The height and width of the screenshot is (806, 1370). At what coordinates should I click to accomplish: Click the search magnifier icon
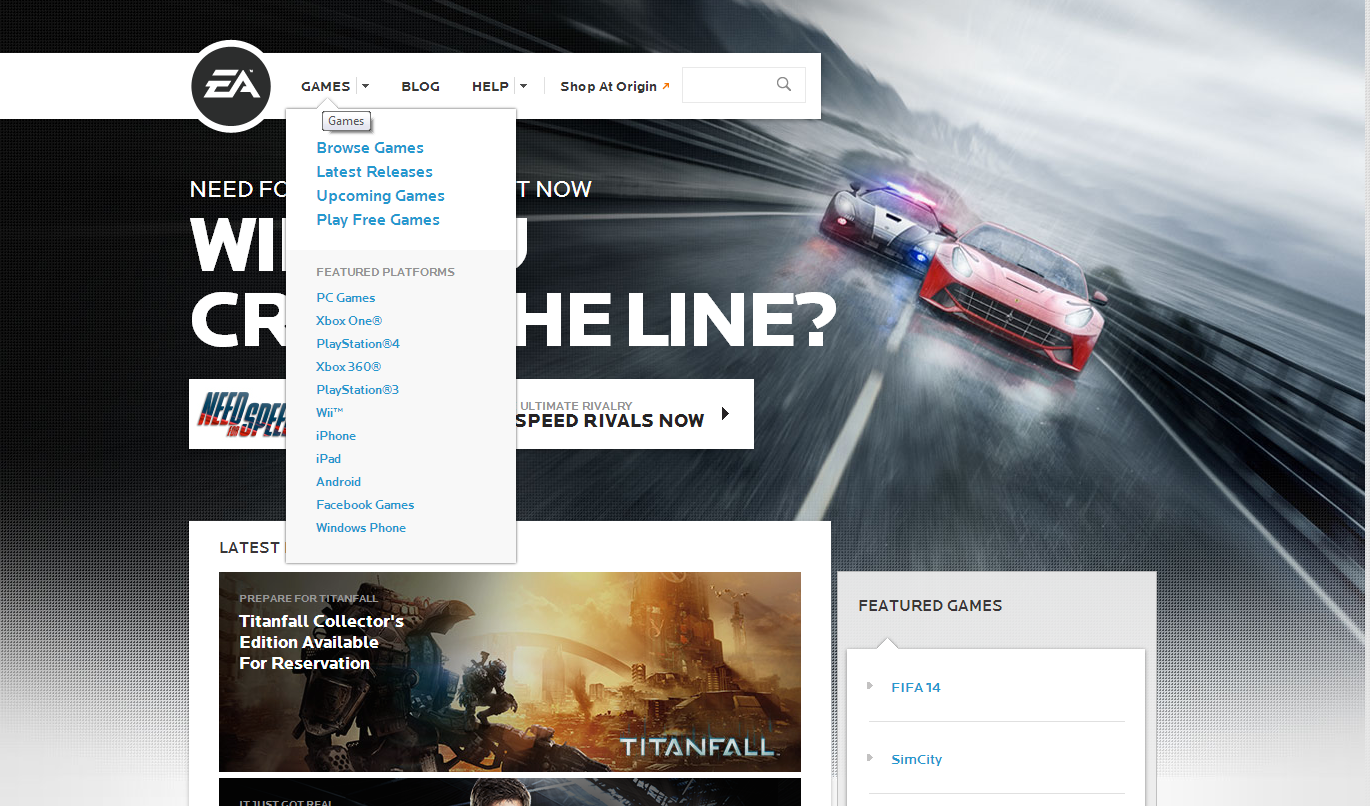click(784, 85)
